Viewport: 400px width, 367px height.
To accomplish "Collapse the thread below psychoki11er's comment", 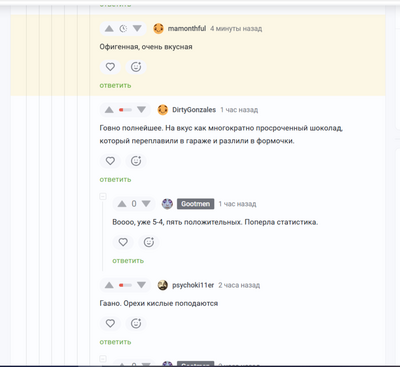I will [103, 359].
